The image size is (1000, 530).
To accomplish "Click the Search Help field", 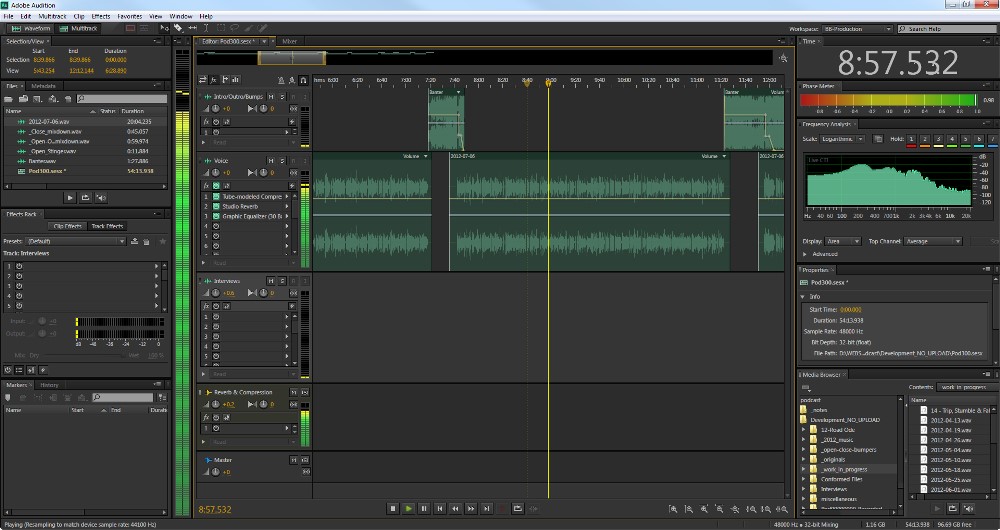I will pyautogui.click(x=948, y=29).
